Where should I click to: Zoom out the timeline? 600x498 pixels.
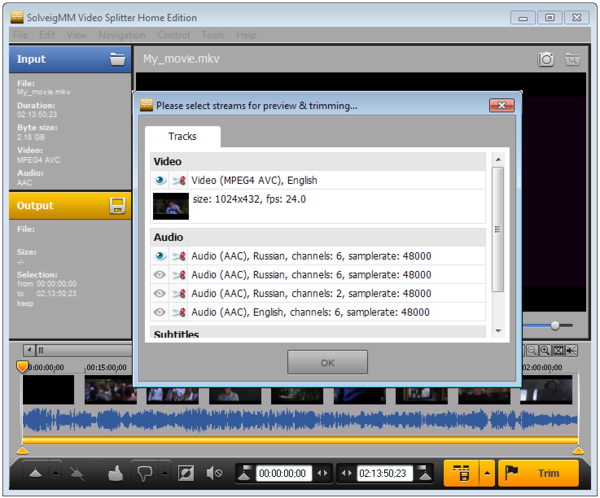pyautogui.click(x=532, y=351)
